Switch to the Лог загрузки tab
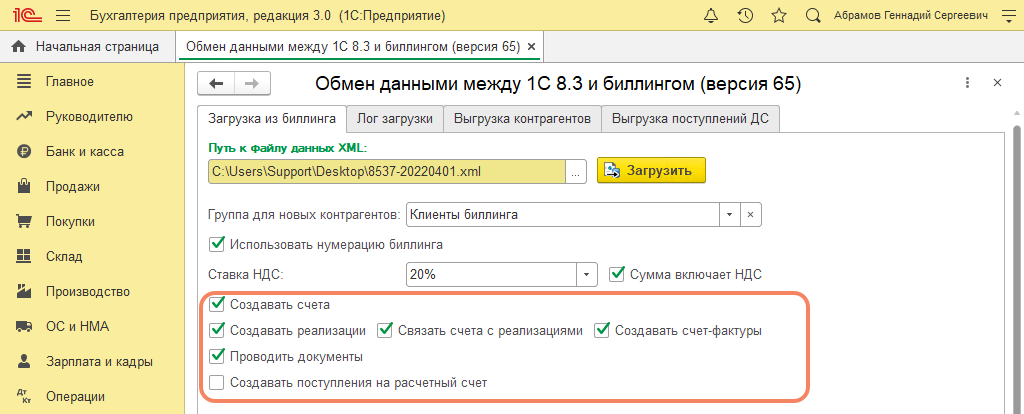1024x414 pixels. pyautogui.click(x=395, y=119)
